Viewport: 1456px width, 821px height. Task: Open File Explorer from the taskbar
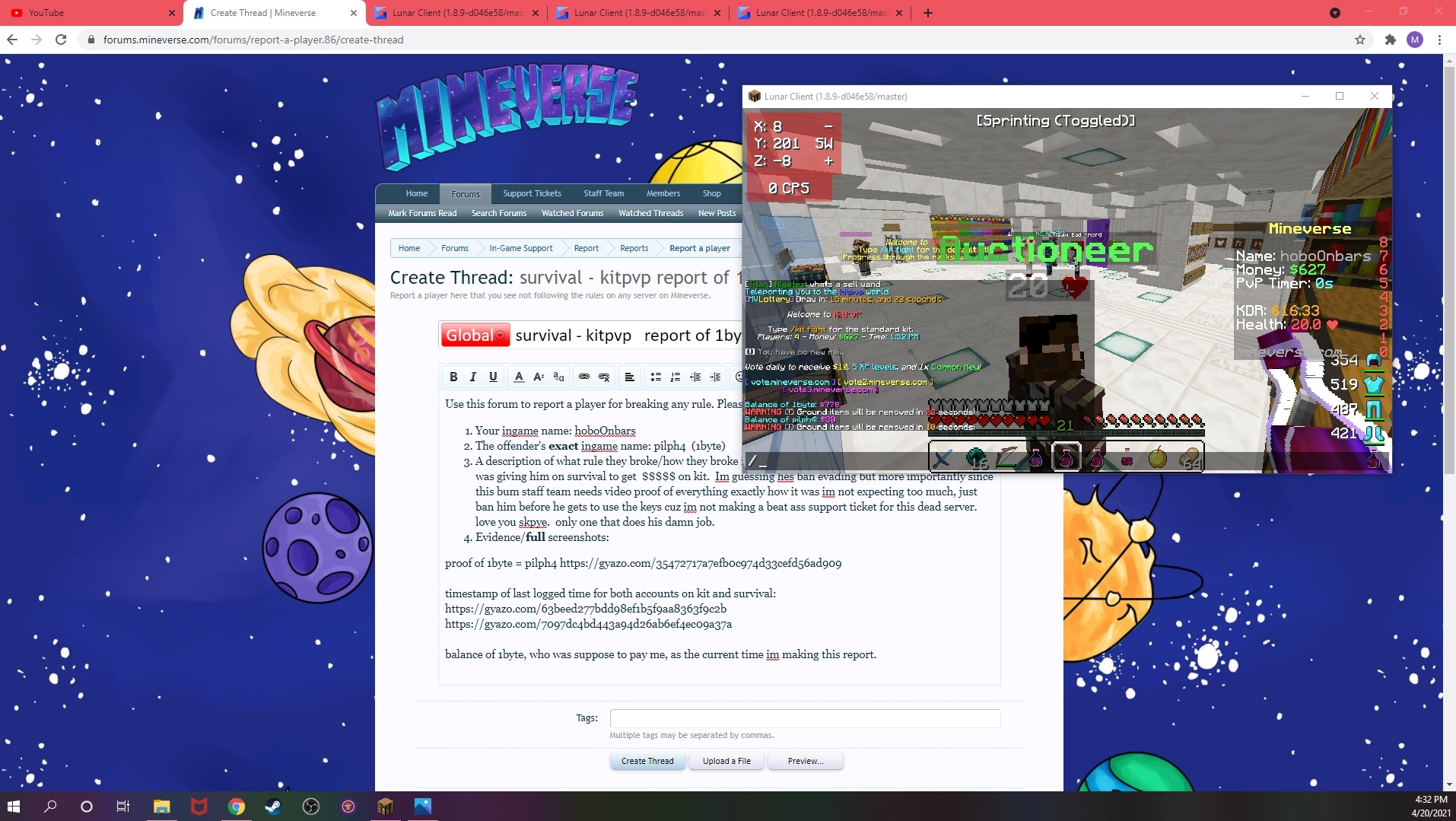162,807
